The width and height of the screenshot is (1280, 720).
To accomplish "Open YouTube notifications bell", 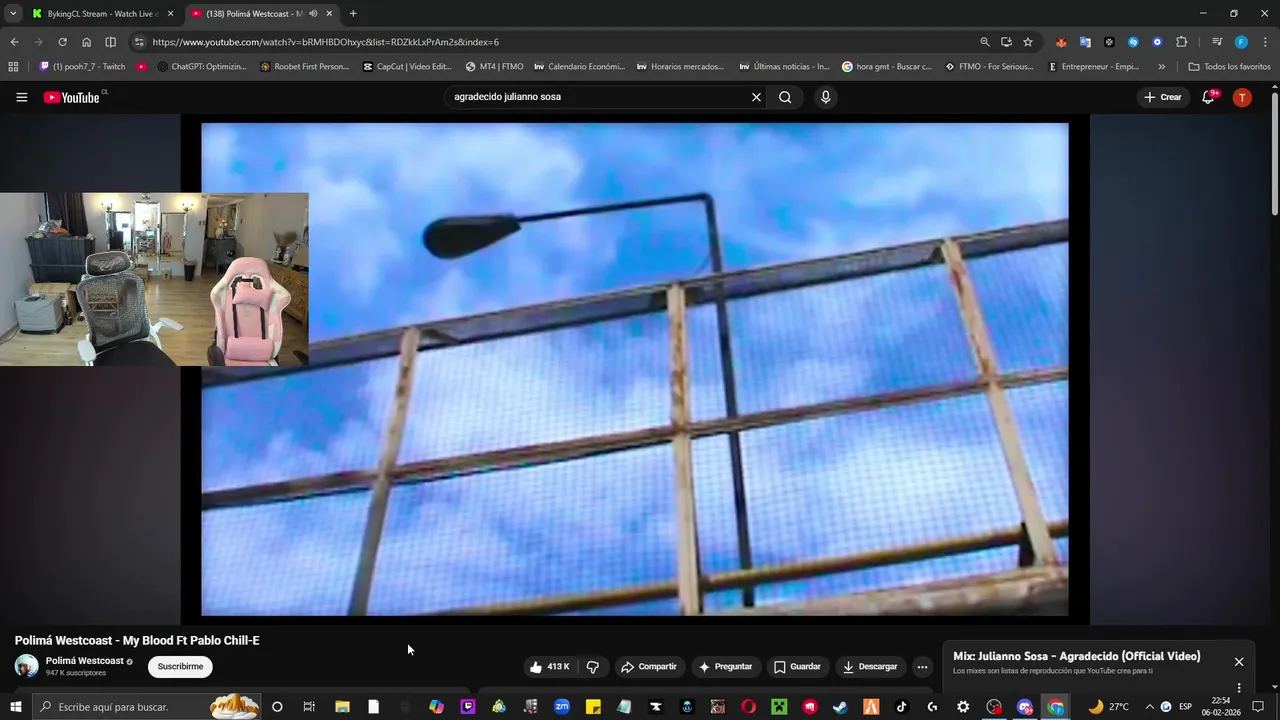I will pos(1208,97).
